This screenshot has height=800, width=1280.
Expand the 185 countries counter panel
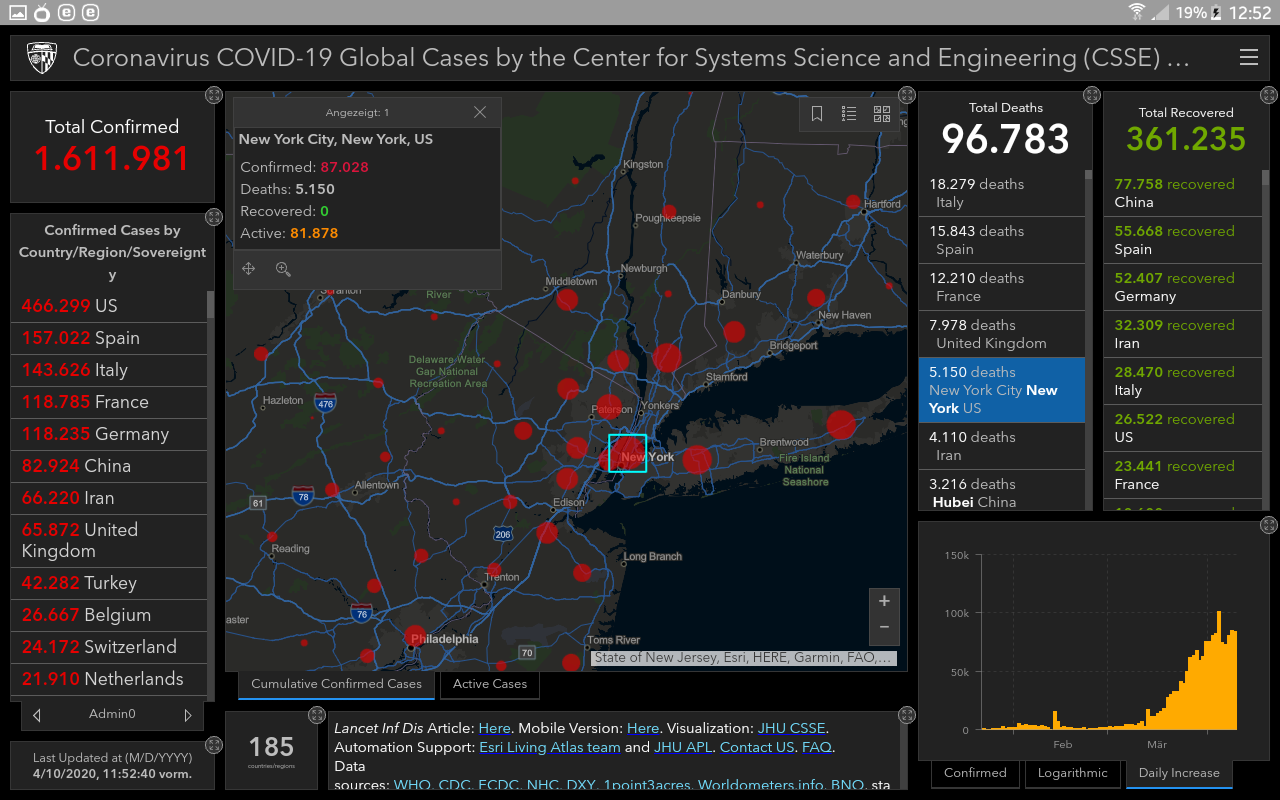click(x=317, y=715)
